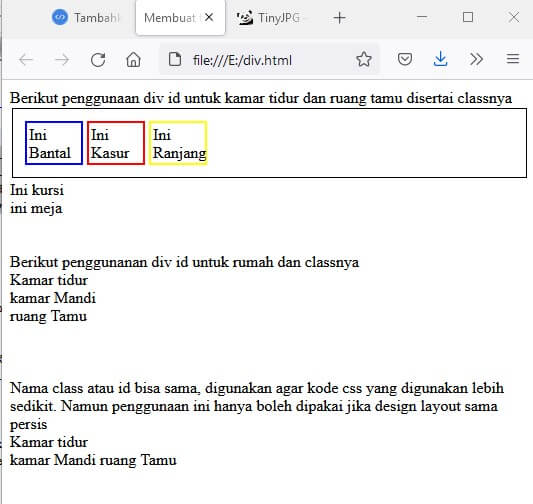Click the line 'kamar Mandi ruang Tamu'
The height and width of the screenshot is (504, 533).
point(93,460)
